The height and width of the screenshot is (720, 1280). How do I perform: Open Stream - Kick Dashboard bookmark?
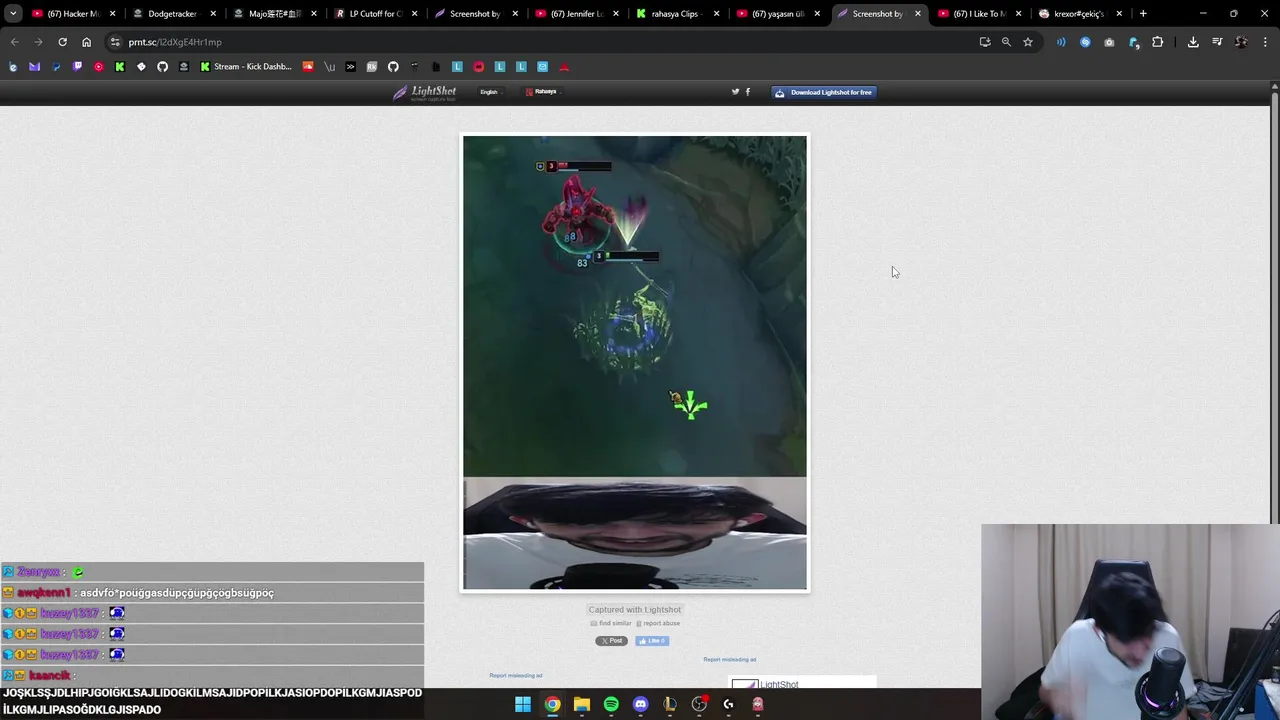(246, 67)
